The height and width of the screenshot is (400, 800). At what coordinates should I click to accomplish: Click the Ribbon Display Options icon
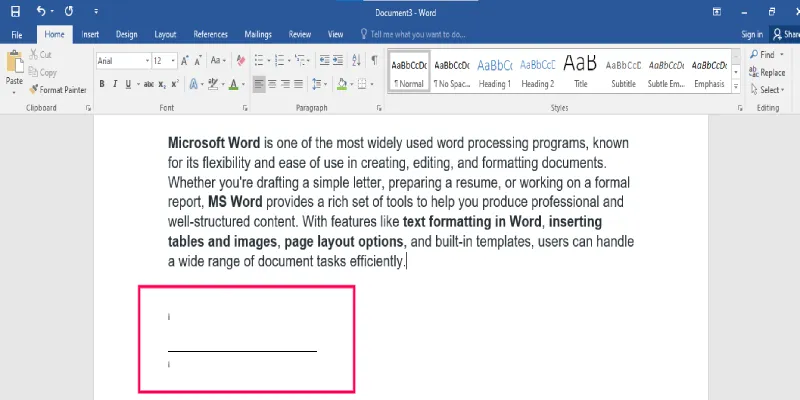717,11
